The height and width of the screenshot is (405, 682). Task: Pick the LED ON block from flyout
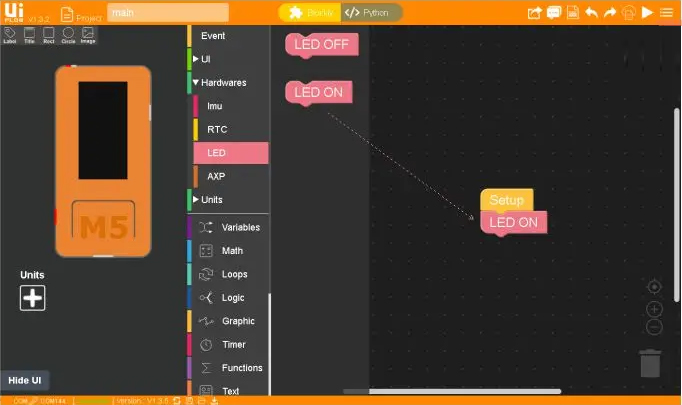[319, 93]
